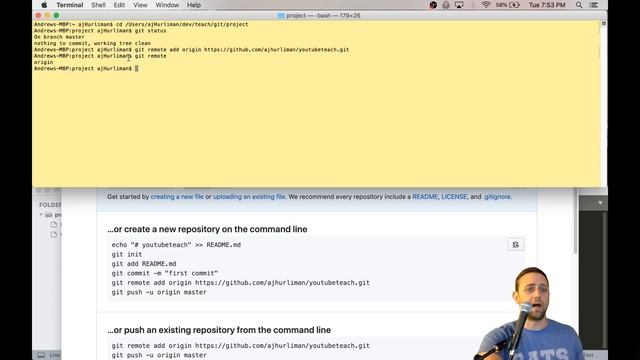Screen dimensions: 640x360
Task: Follow the 'uploading an existing file' link
Action: click(x=249, y=197)
